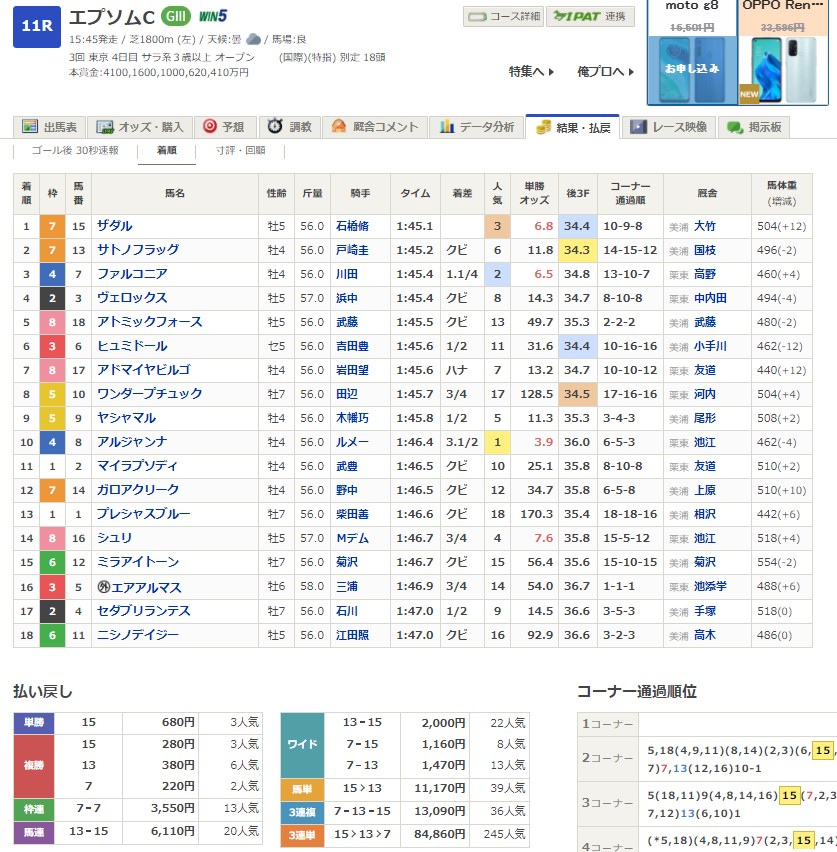The width and height of the screenshot is (837, 852).
Task: Click the 予想 target icon tab
Action: coord(224,127)
